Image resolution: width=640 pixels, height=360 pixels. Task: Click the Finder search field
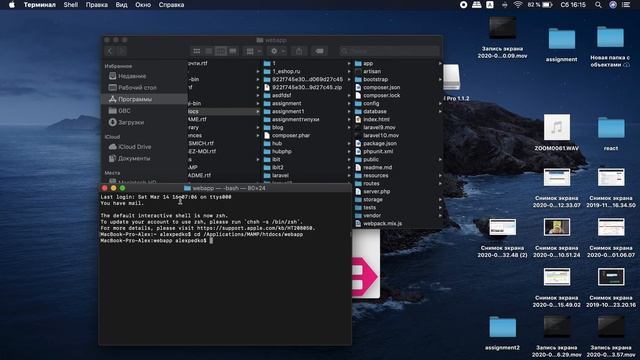(390, 51)
